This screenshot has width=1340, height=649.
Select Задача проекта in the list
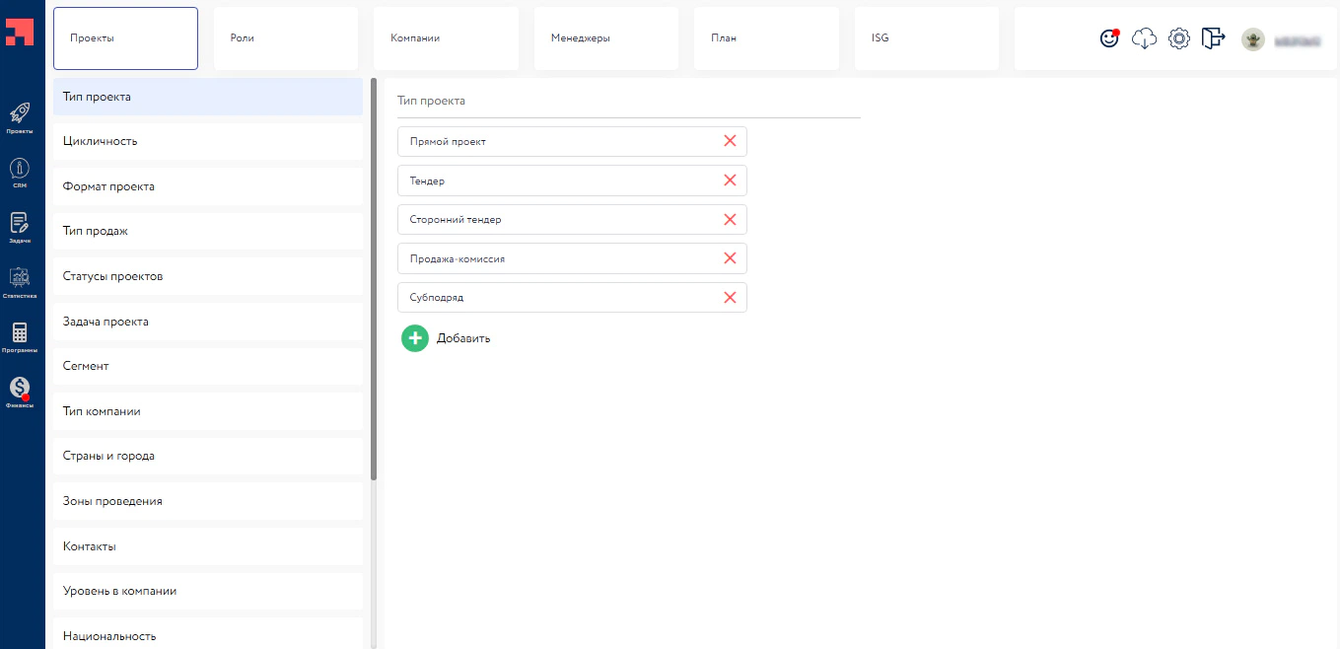click(208, 322)
